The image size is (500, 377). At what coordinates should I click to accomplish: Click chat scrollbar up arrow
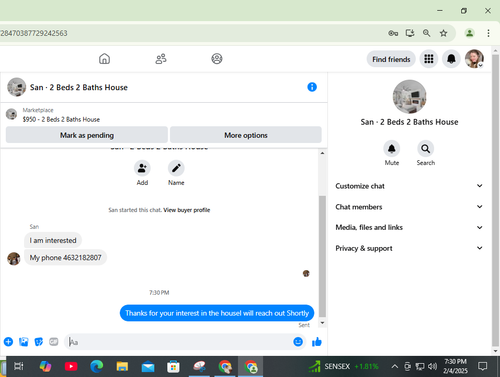tap(322, 153)
